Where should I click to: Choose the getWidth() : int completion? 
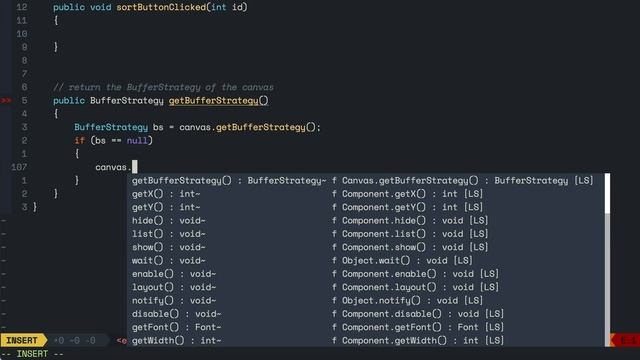(366, 340)
